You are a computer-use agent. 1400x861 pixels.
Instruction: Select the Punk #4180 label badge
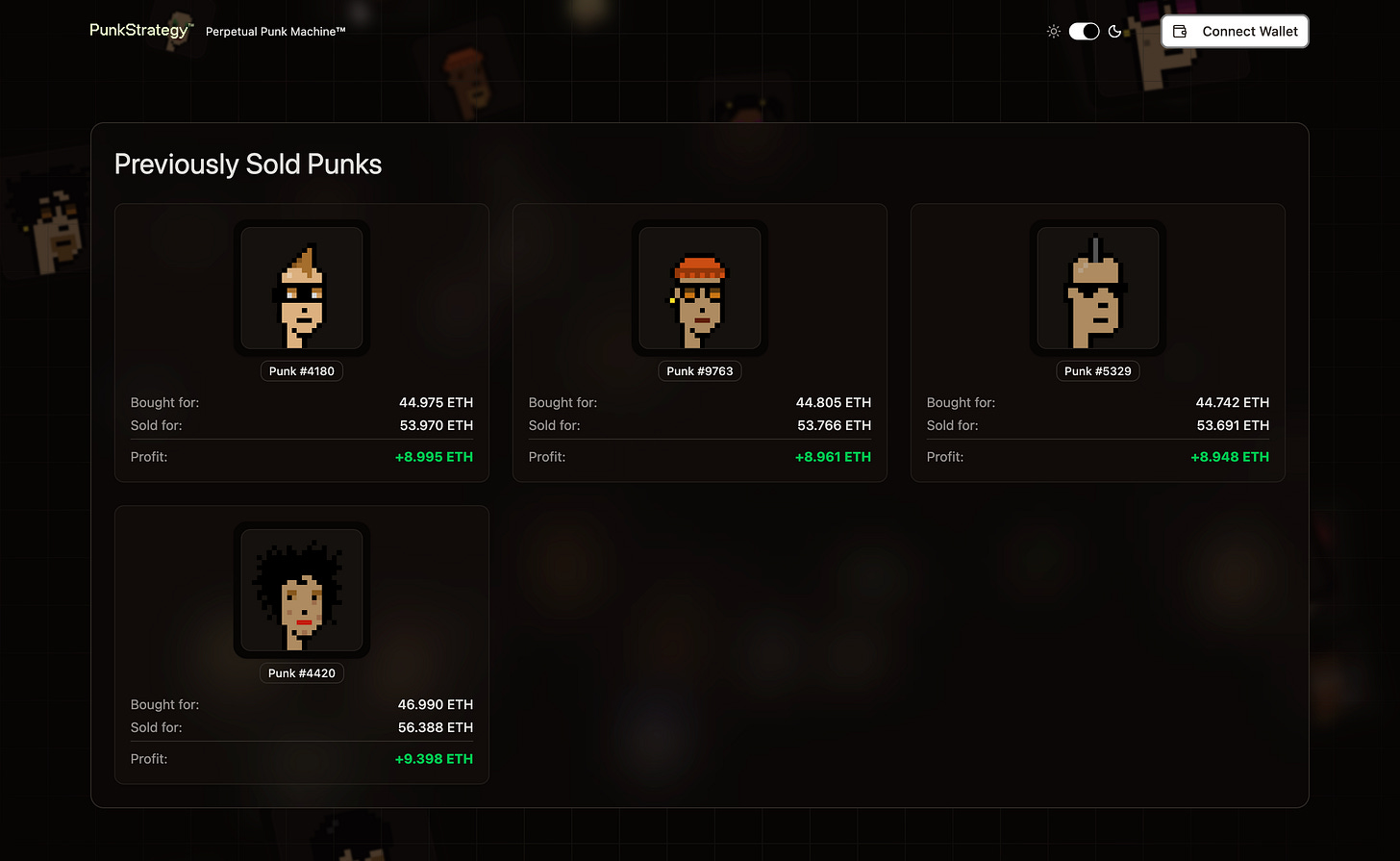302,371
